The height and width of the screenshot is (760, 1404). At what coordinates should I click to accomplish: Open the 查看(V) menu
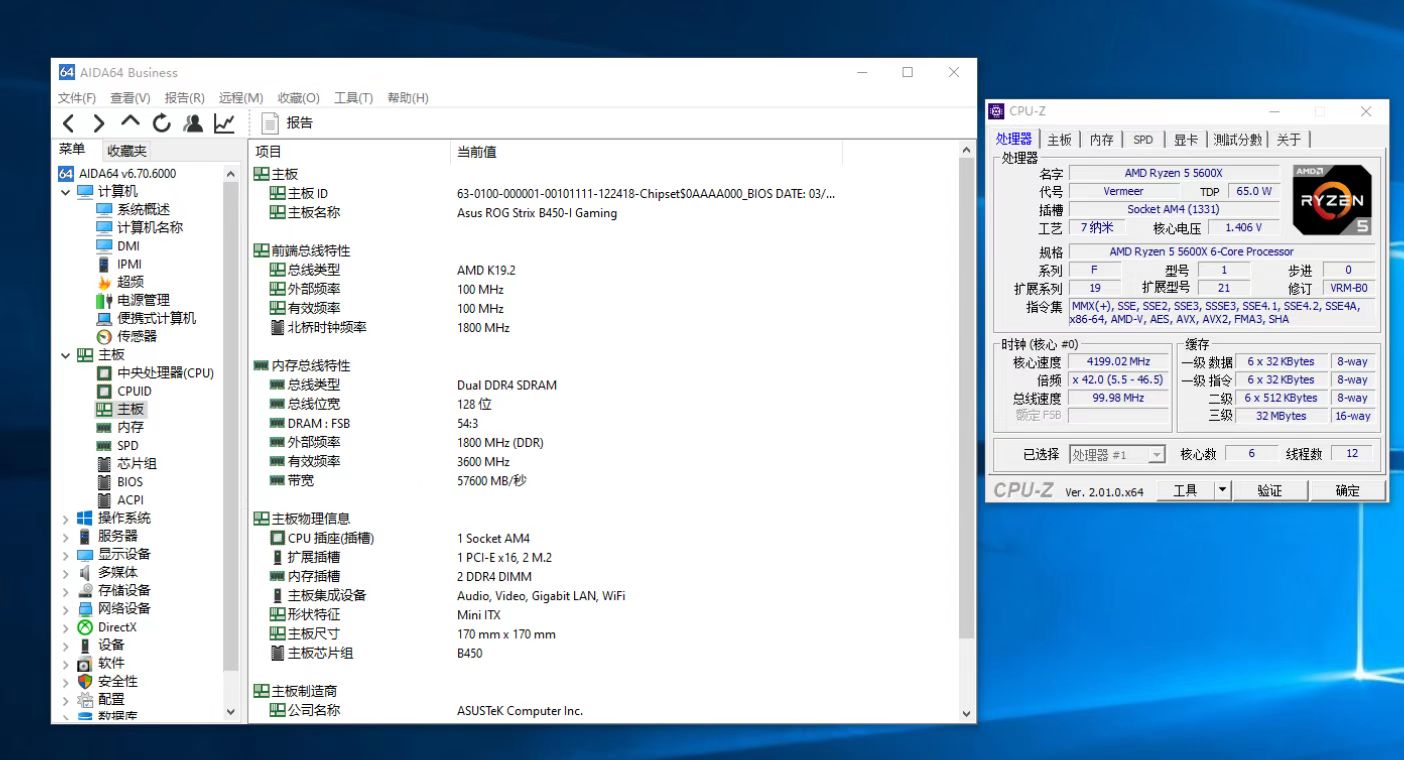tap(130, 98)
